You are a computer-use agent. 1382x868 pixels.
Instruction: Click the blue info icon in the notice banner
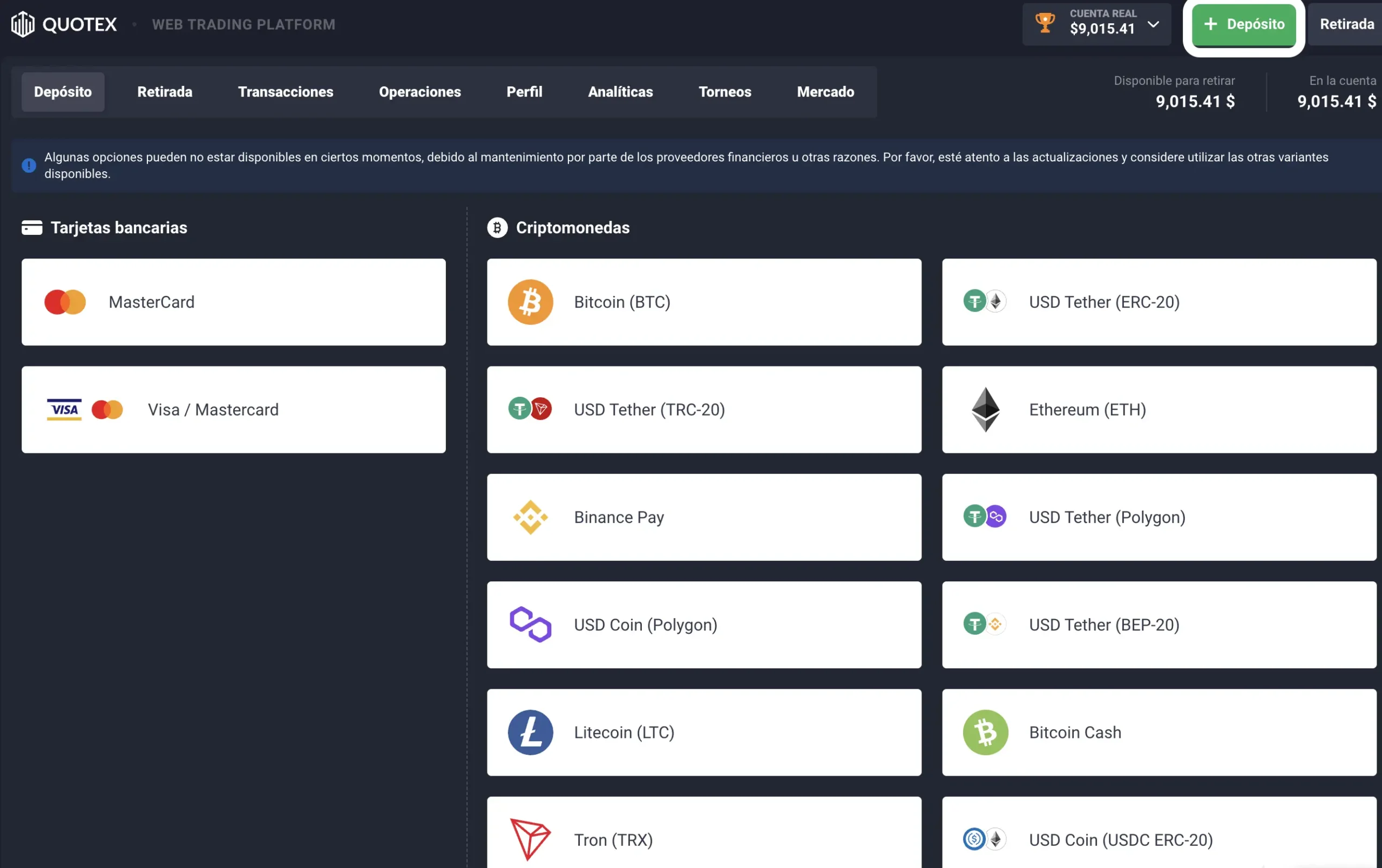(x=29, y=165)
